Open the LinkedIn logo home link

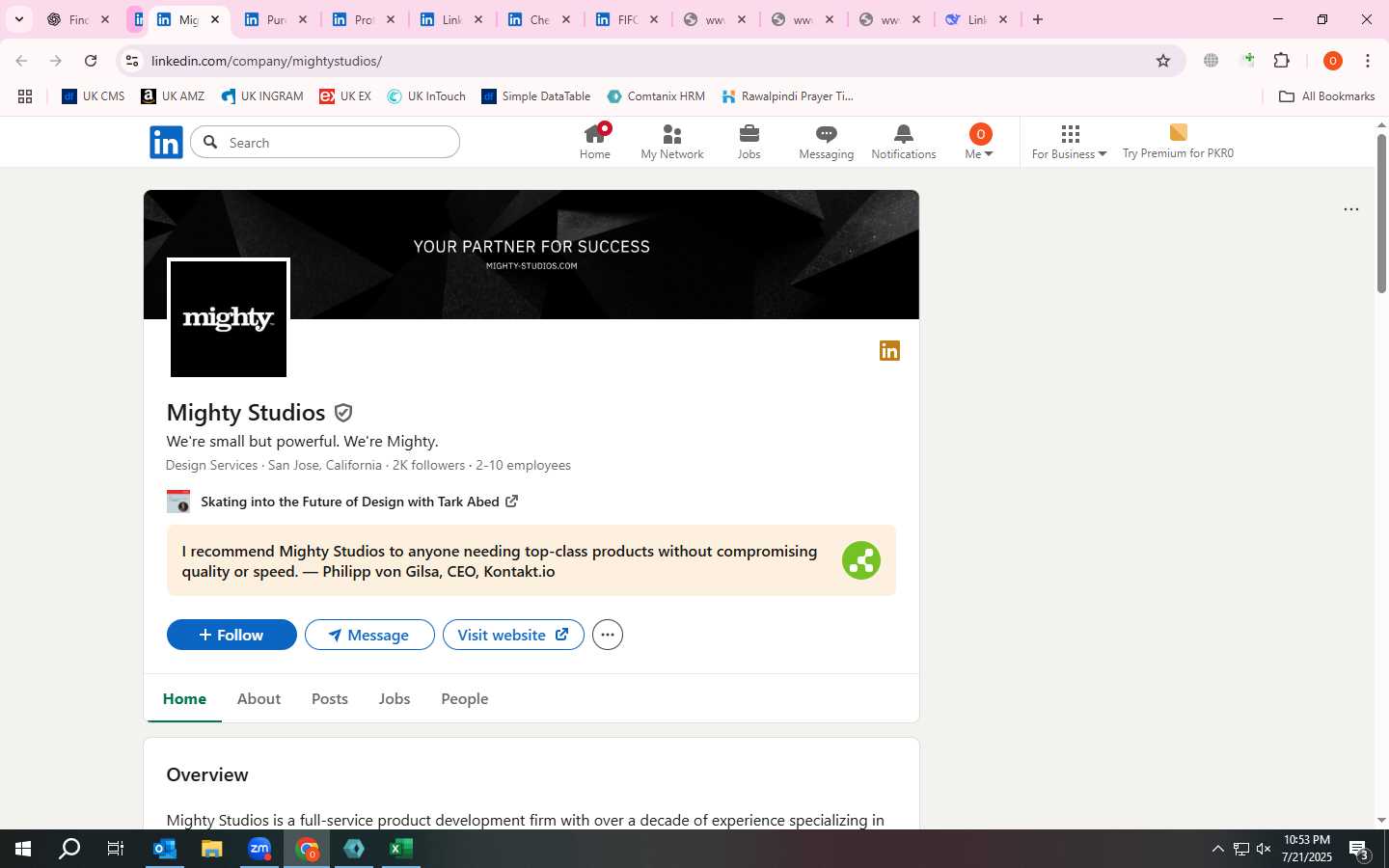pyautogui.click(x=166, y=143)
